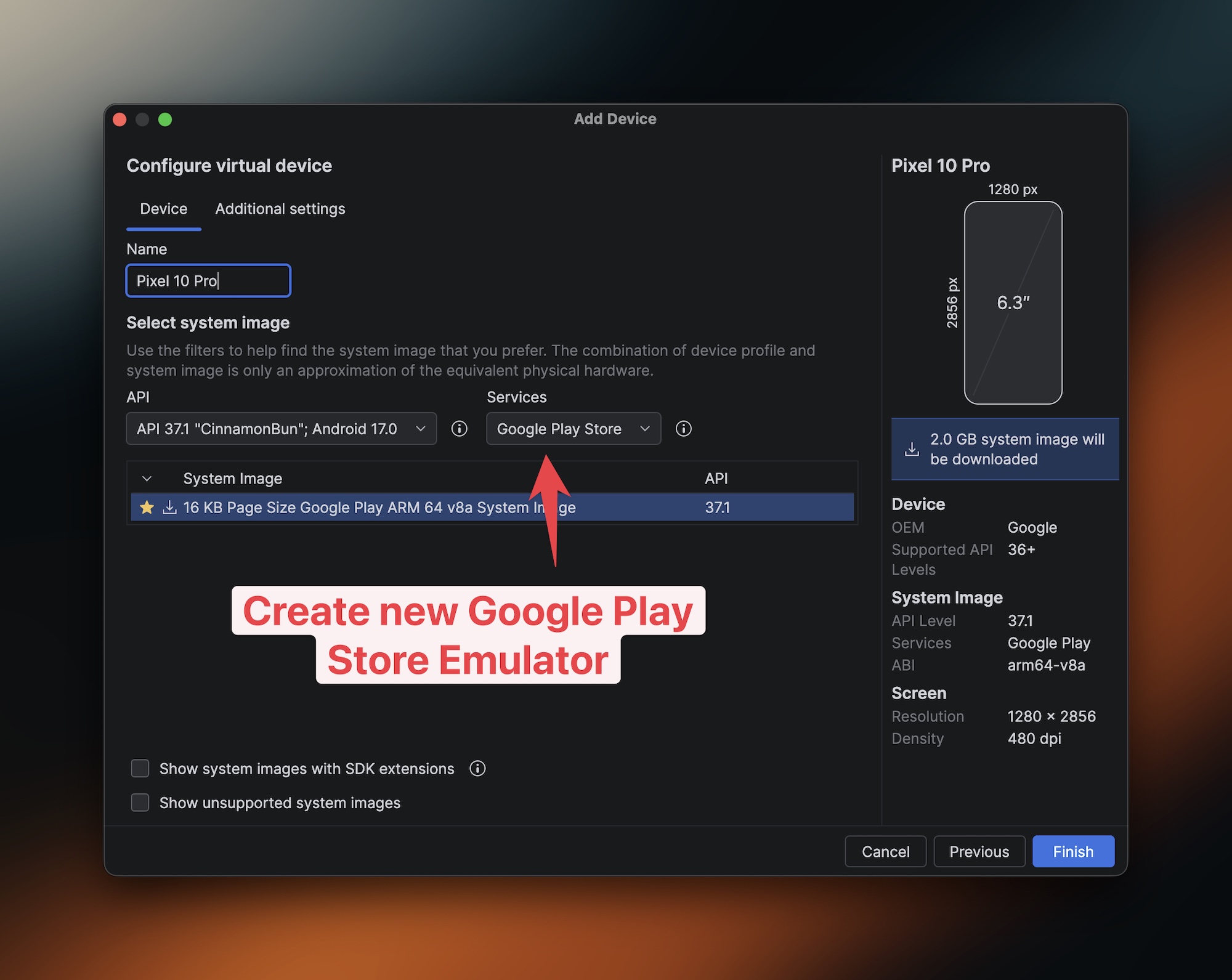Open the API level dropdown

click(x=282, y=429)
